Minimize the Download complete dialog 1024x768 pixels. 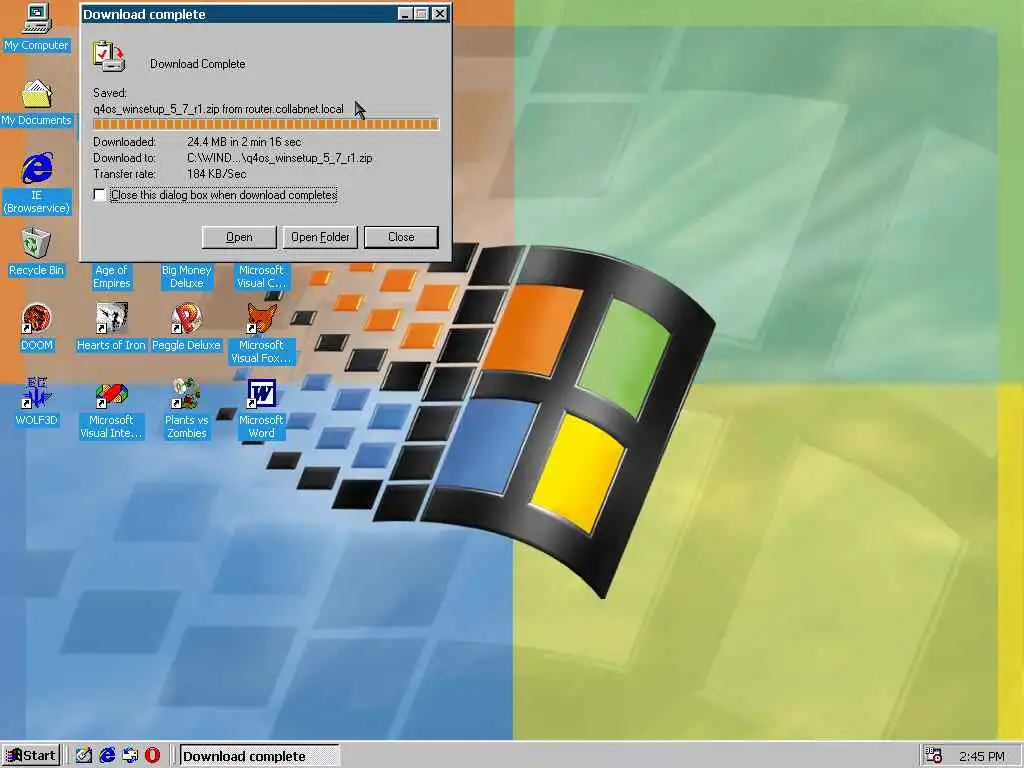[x=405, y=14]
